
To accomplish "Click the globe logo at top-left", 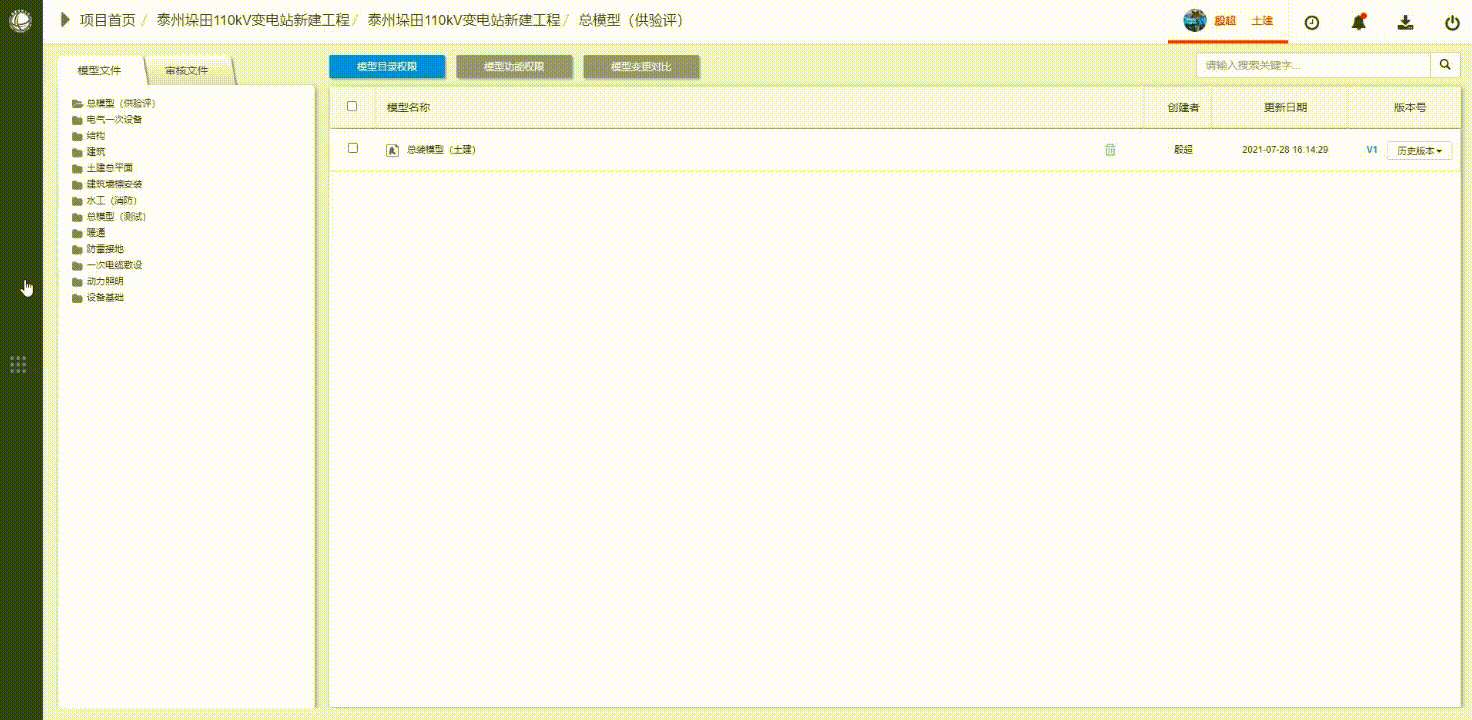I will tap(20, 20).
